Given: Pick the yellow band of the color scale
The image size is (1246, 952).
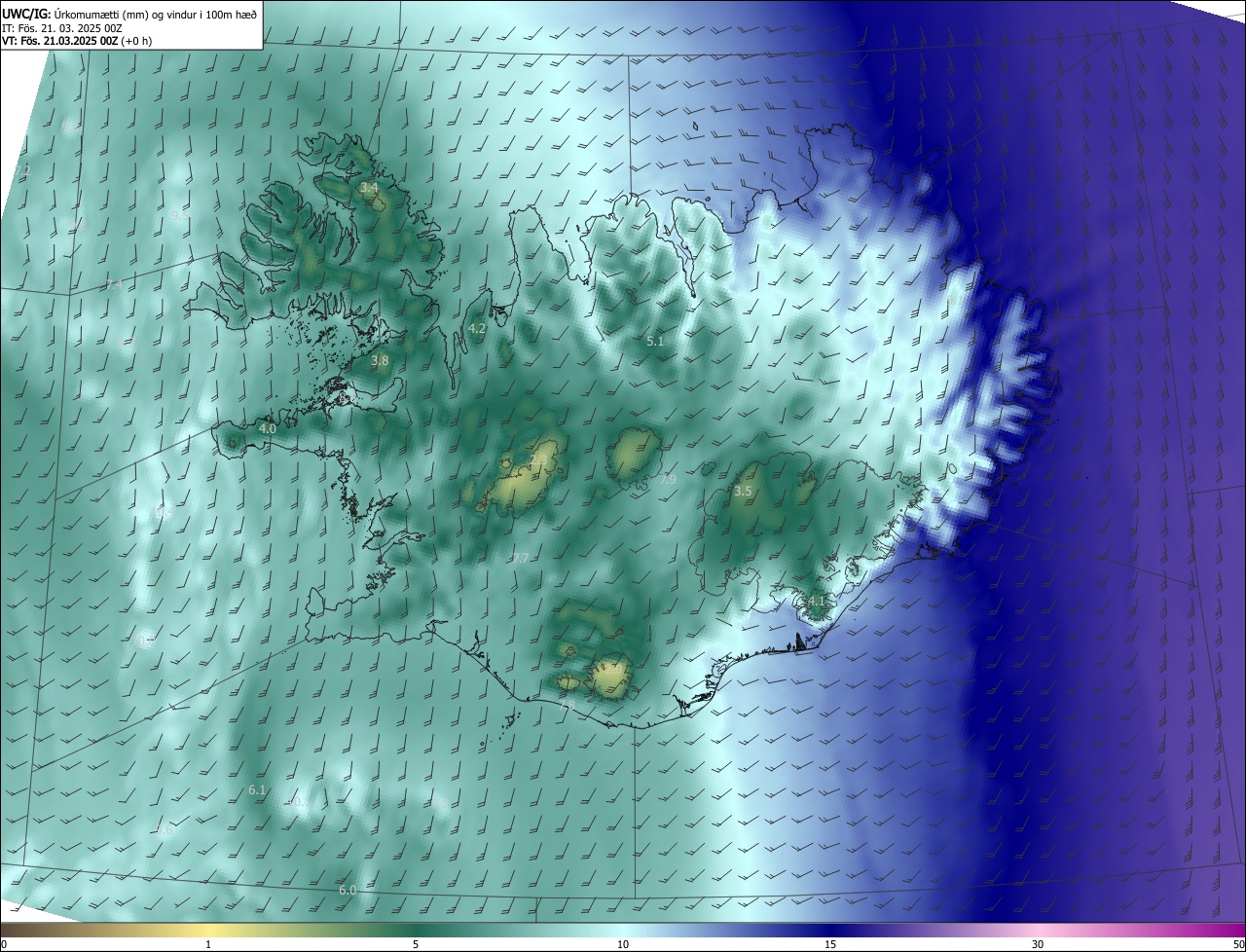Looking at the screenshot, I should 208,930.
